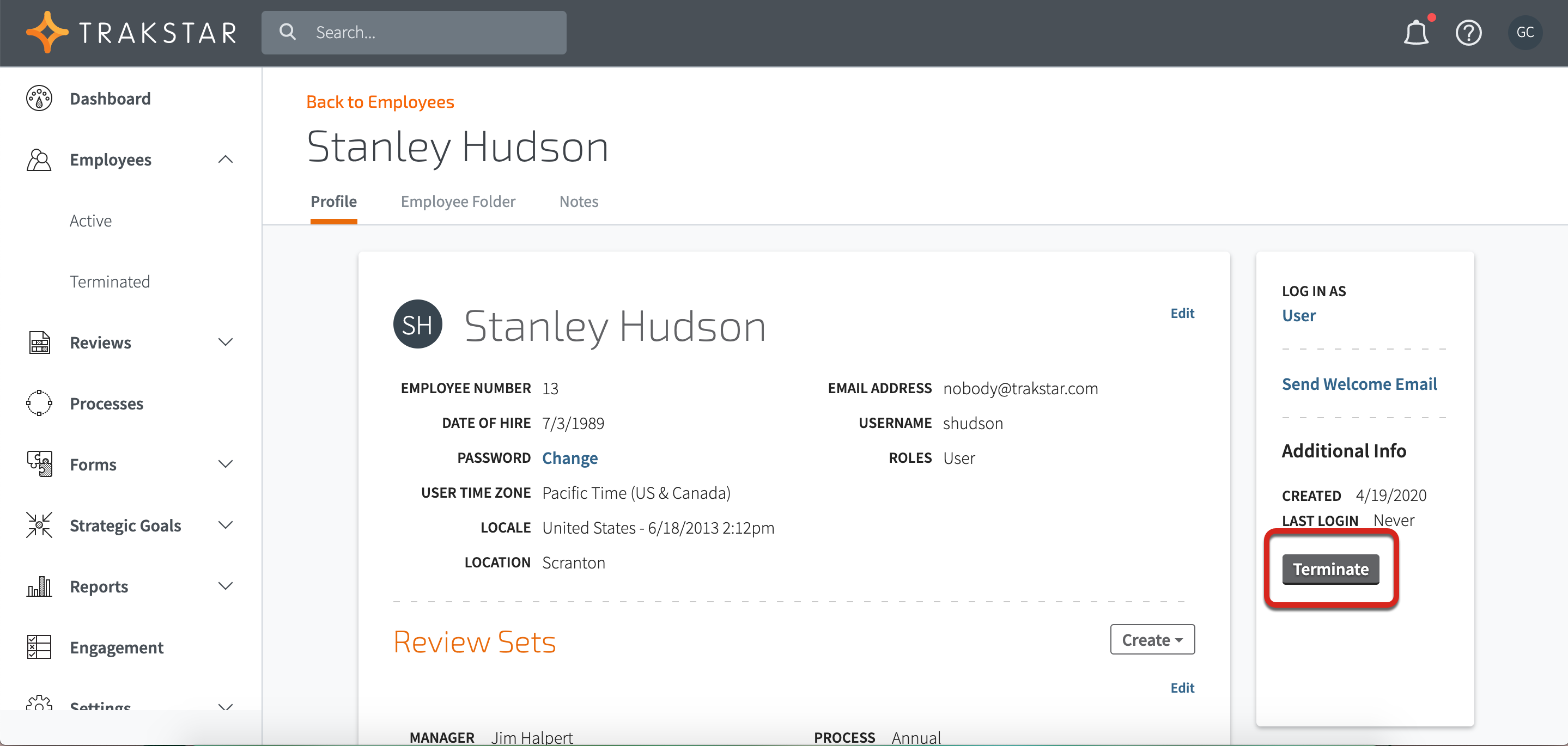
Task: Click the locale value United States
Action: 658,528
